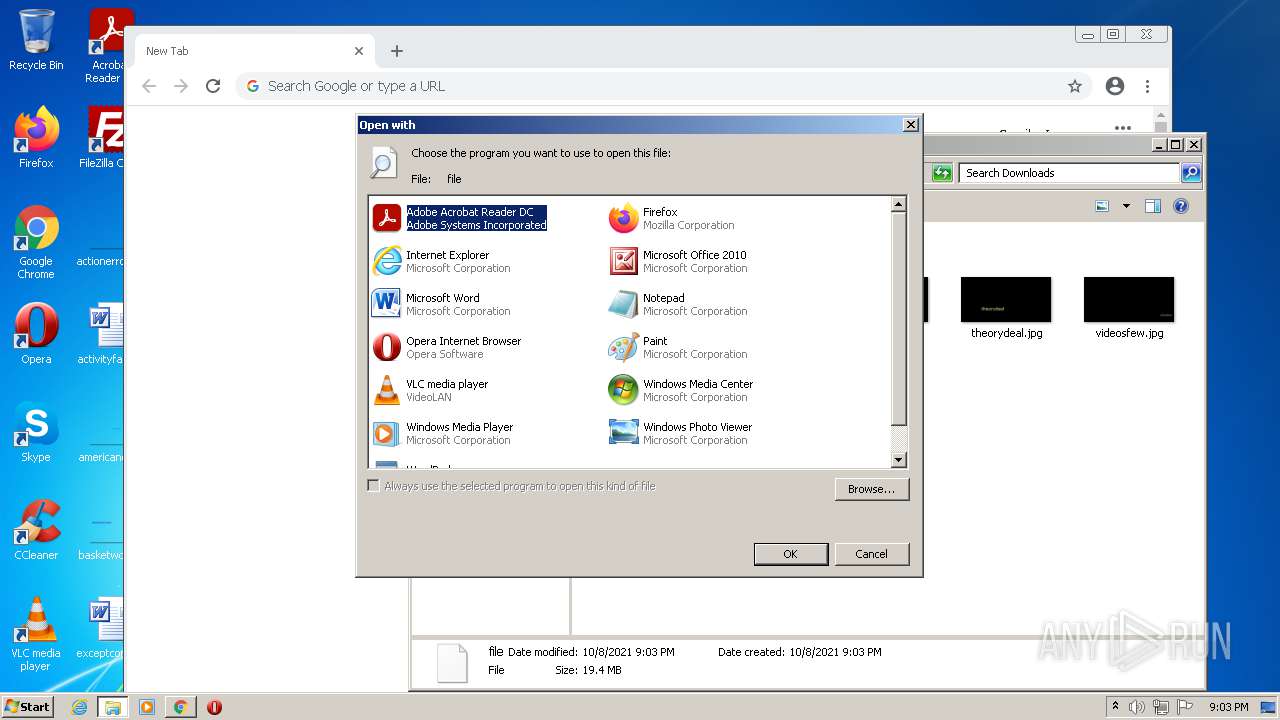Bookmark this page with the star icon

click(1075, 86)
